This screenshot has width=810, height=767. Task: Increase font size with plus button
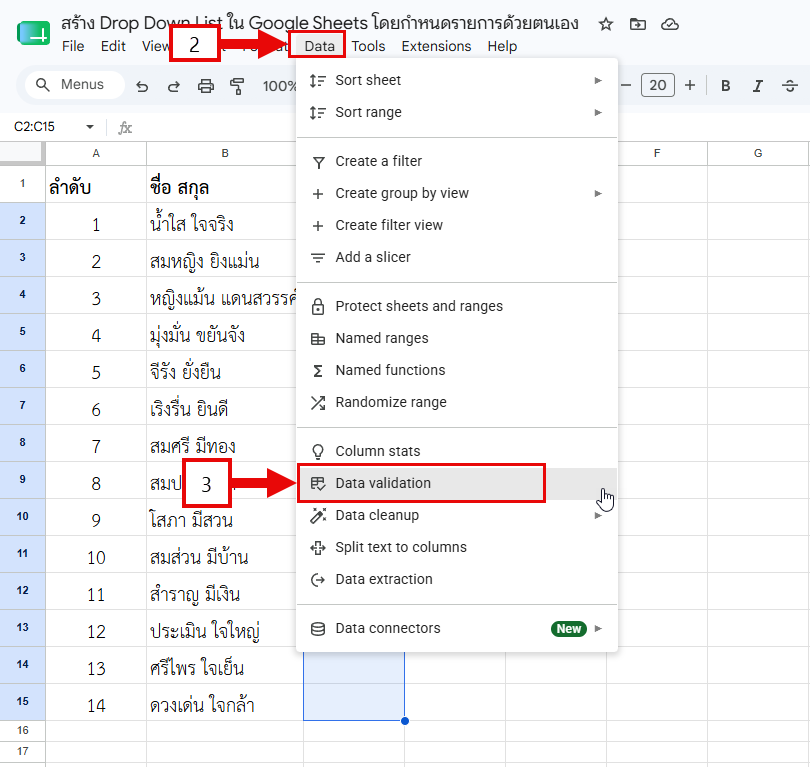[x=690, y=85]
